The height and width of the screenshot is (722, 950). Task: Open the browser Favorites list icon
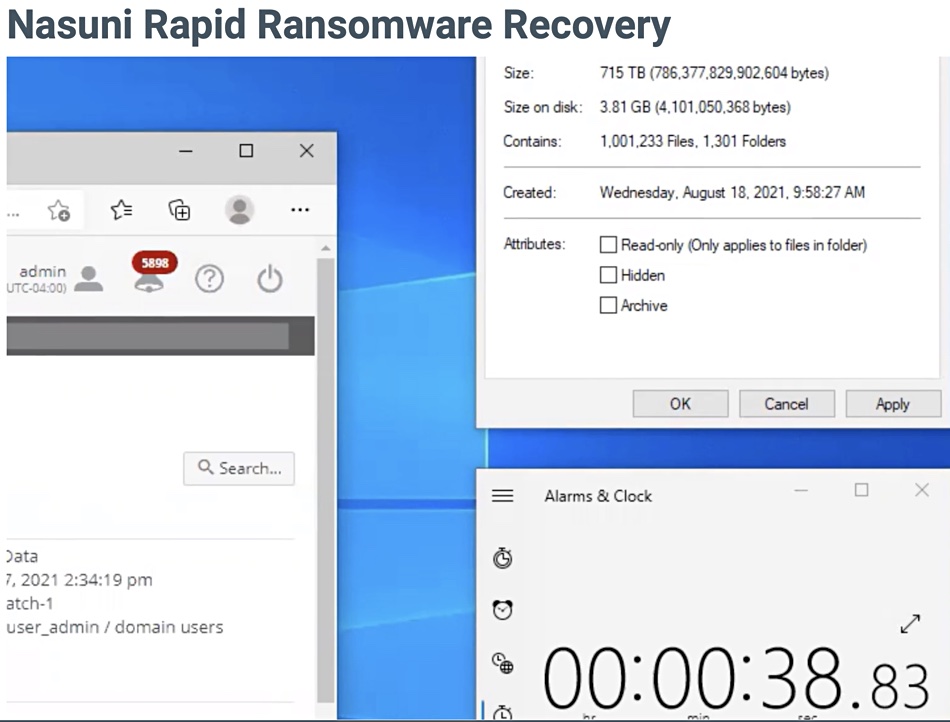coord(121,210)
